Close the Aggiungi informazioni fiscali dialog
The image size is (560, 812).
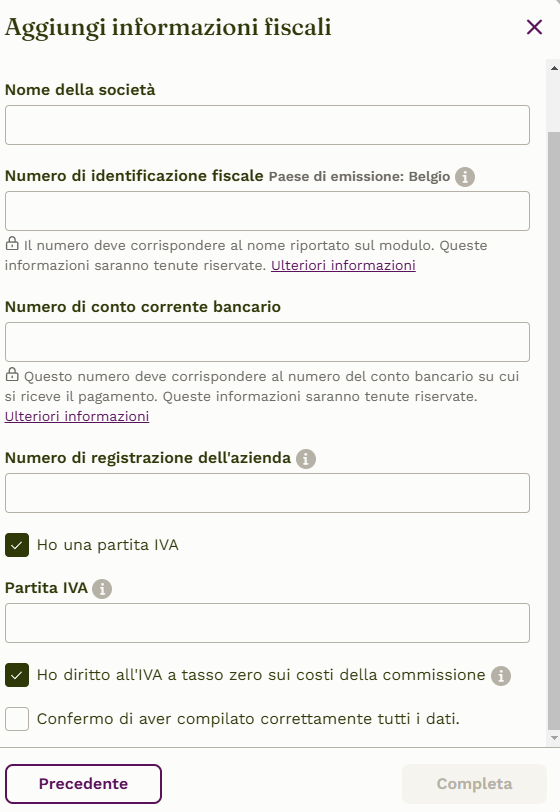click(534, 27)
